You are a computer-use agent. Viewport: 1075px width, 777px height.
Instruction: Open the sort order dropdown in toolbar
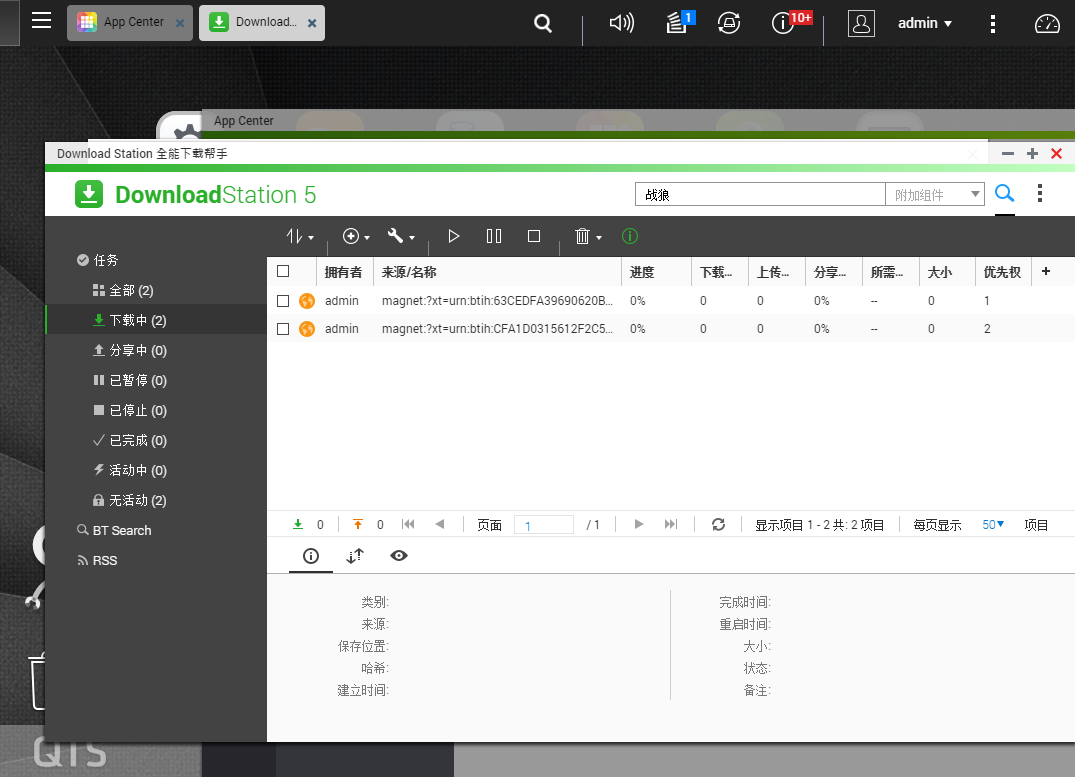pyautogui.click(x=300, y=237)
